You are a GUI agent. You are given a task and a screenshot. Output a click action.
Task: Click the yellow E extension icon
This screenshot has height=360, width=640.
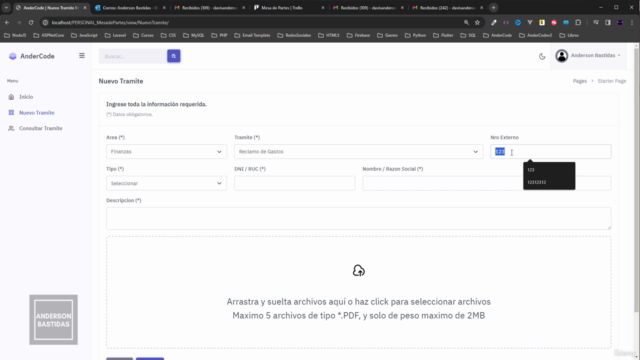[542, 22]
